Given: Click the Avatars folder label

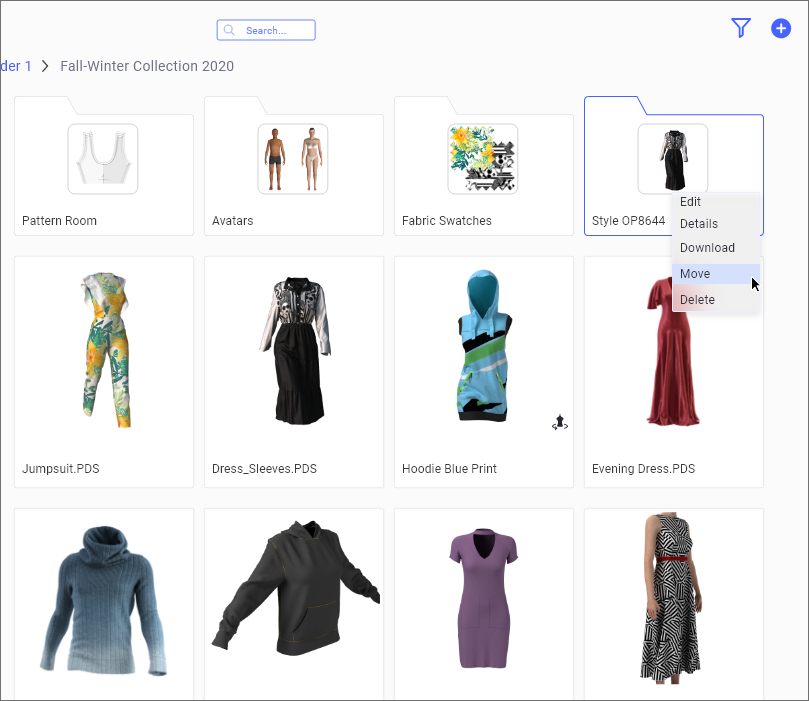Looking at the screenshot, I should 233,221.
